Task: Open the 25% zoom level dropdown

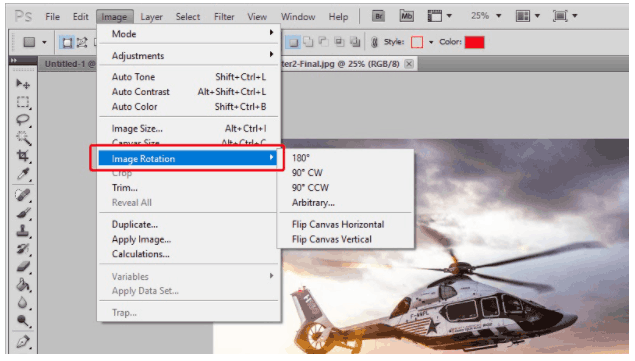Action: (x=499, y=16)
